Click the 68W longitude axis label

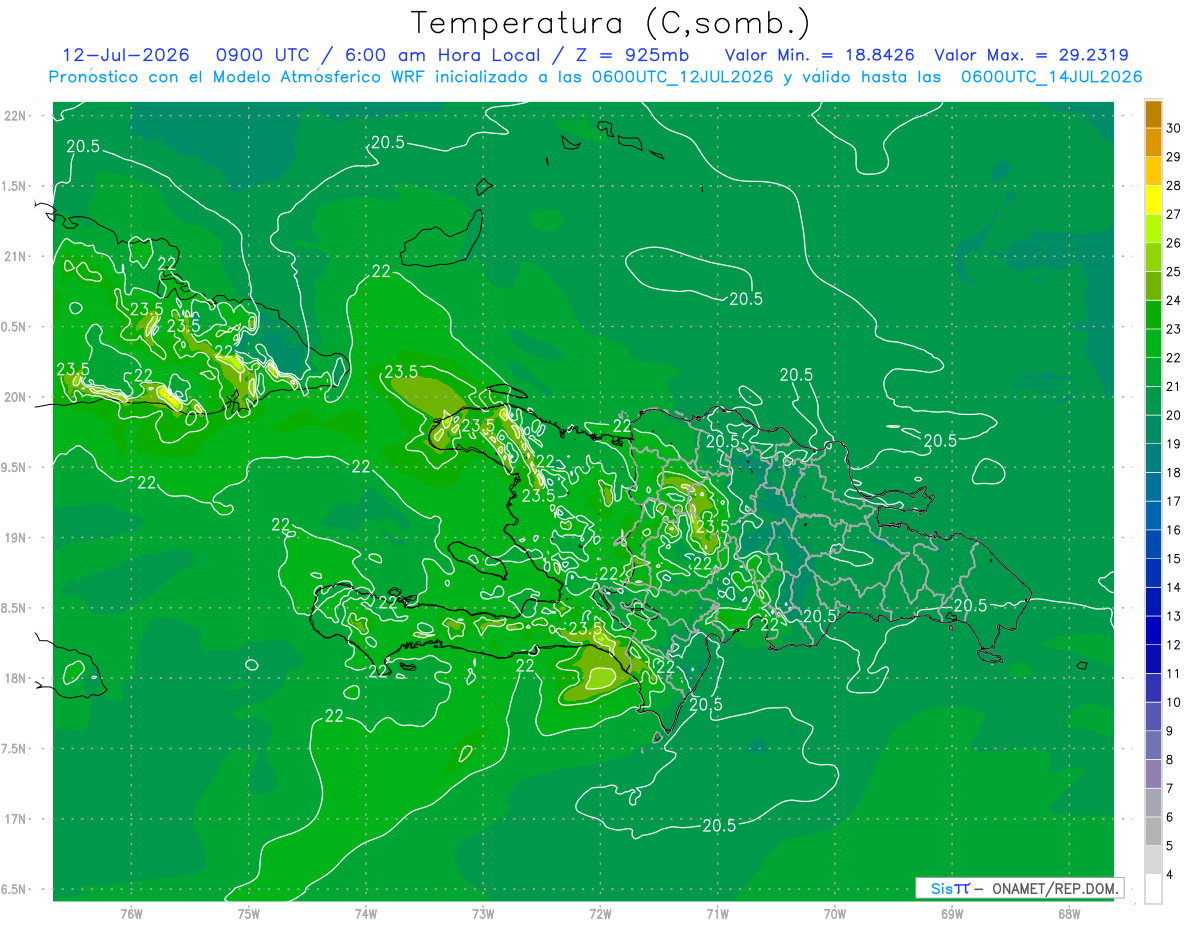pos(1068,914)
